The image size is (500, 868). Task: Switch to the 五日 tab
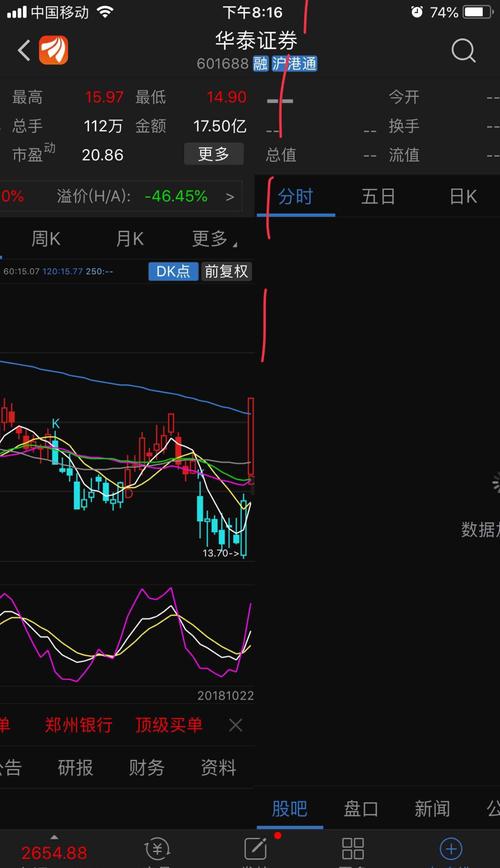click(378, 197)
